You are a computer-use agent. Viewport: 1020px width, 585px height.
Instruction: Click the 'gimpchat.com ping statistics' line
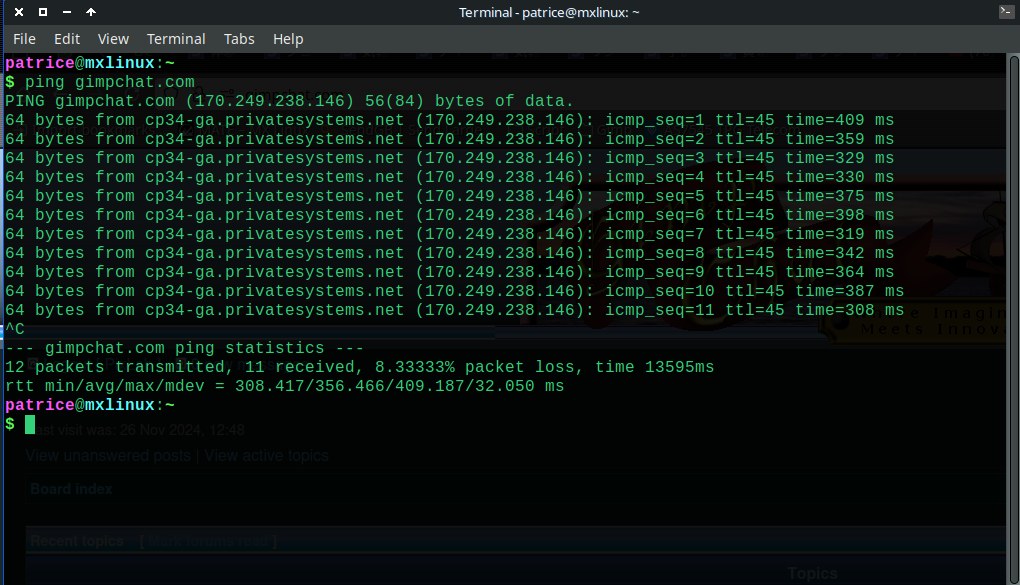click(x=184, y=348)
